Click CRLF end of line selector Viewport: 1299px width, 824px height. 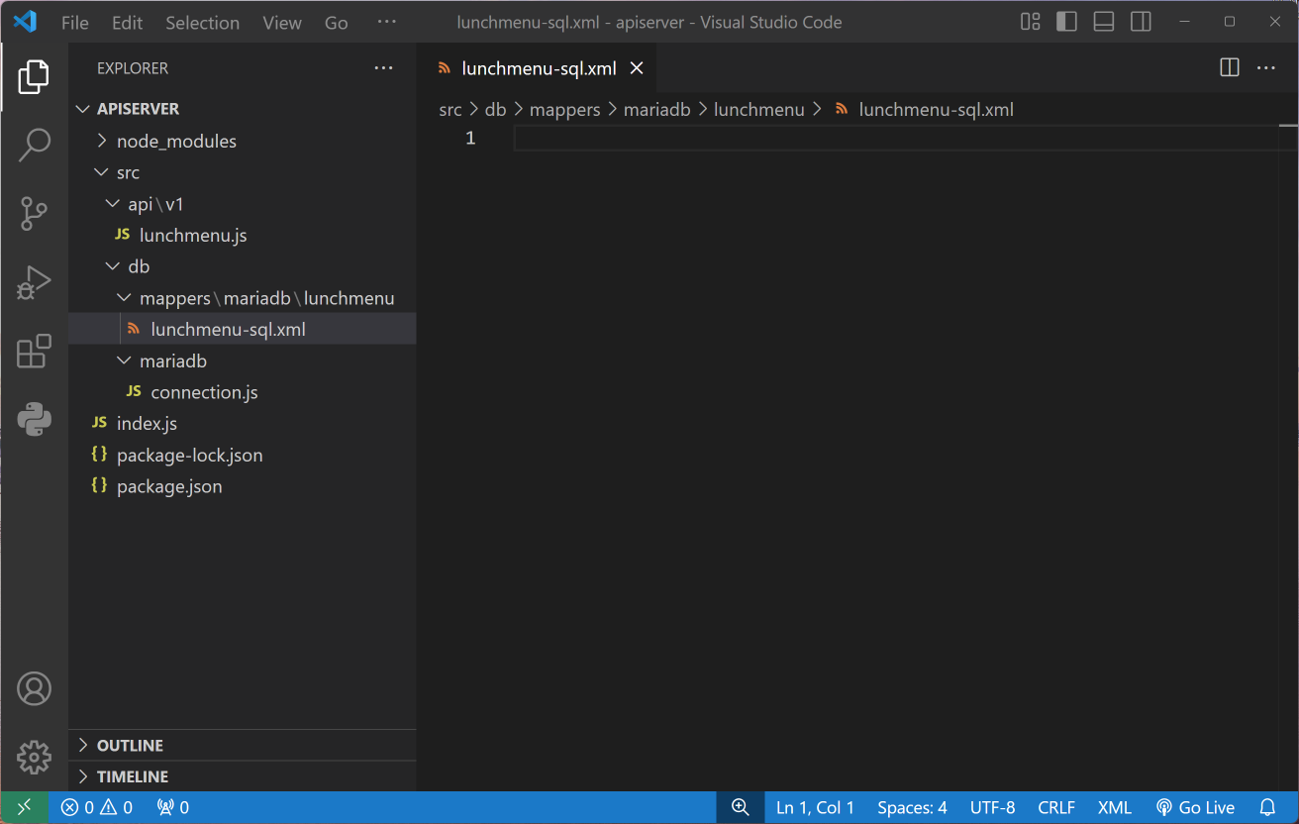tap(1056, 807)
